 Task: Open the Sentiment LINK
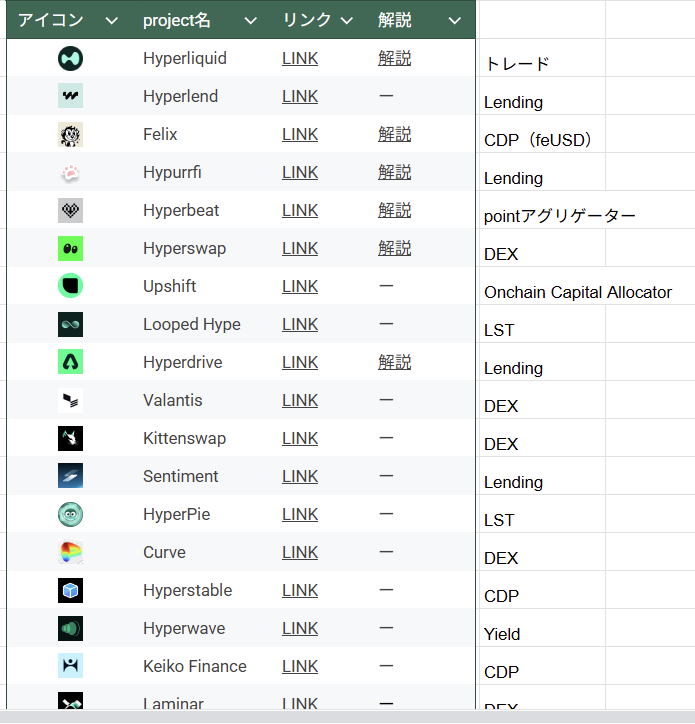point(300,476)
